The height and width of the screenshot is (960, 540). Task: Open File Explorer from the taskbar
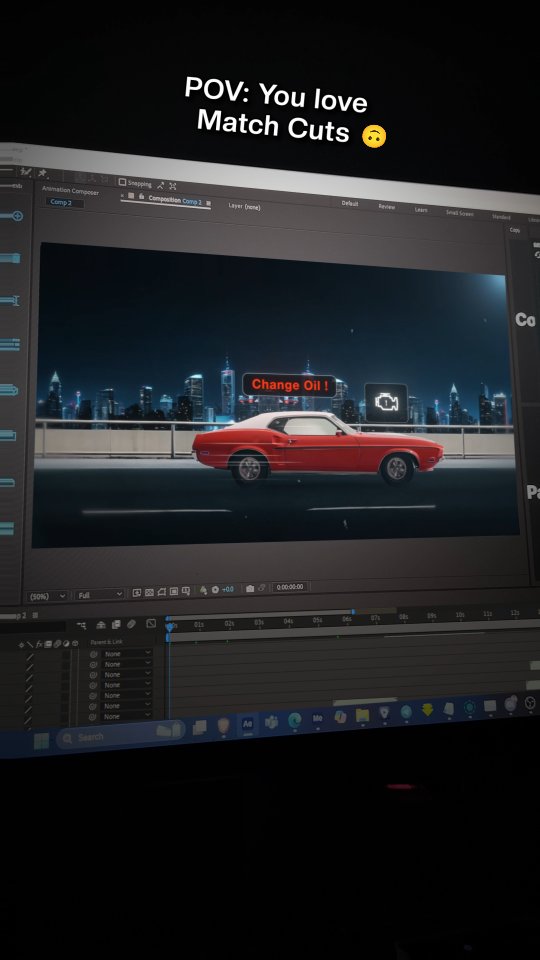click(x=362, y=714)
